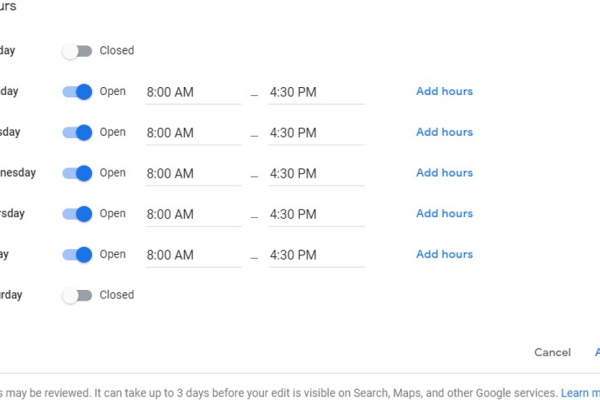Screen dimensions: 600x400
Task: Turn off the Friday Open toggle
Action: (x=77, y=255)
